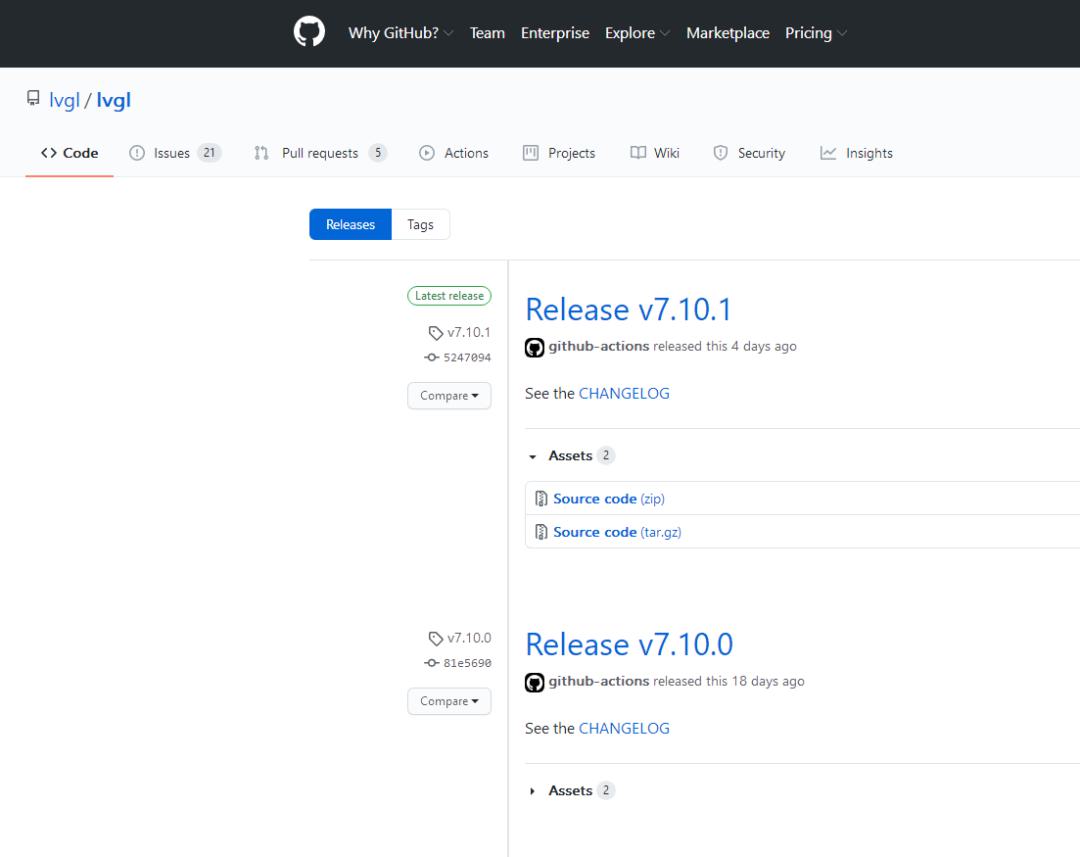Switch to the Code tab
Viewport: 1080px width, 857px height.
70,153
